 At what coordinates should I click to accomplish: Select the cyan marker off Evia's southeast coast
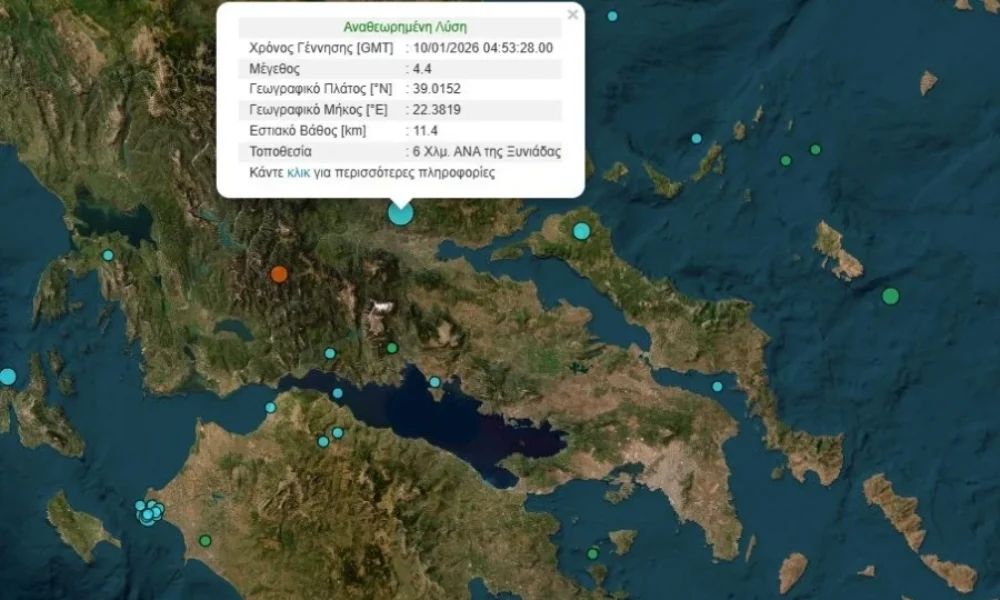[717, 386]
